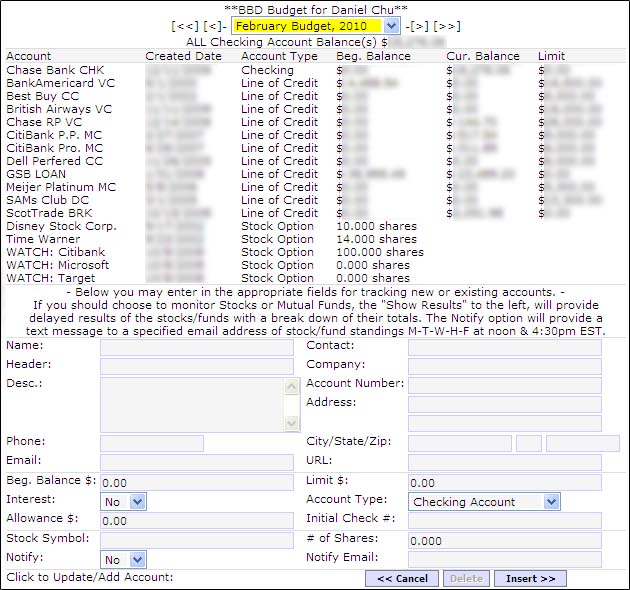This screenshot has width=630, height=590.
Task: Go to previous budget with [<] link
Action: pos(212,26)
